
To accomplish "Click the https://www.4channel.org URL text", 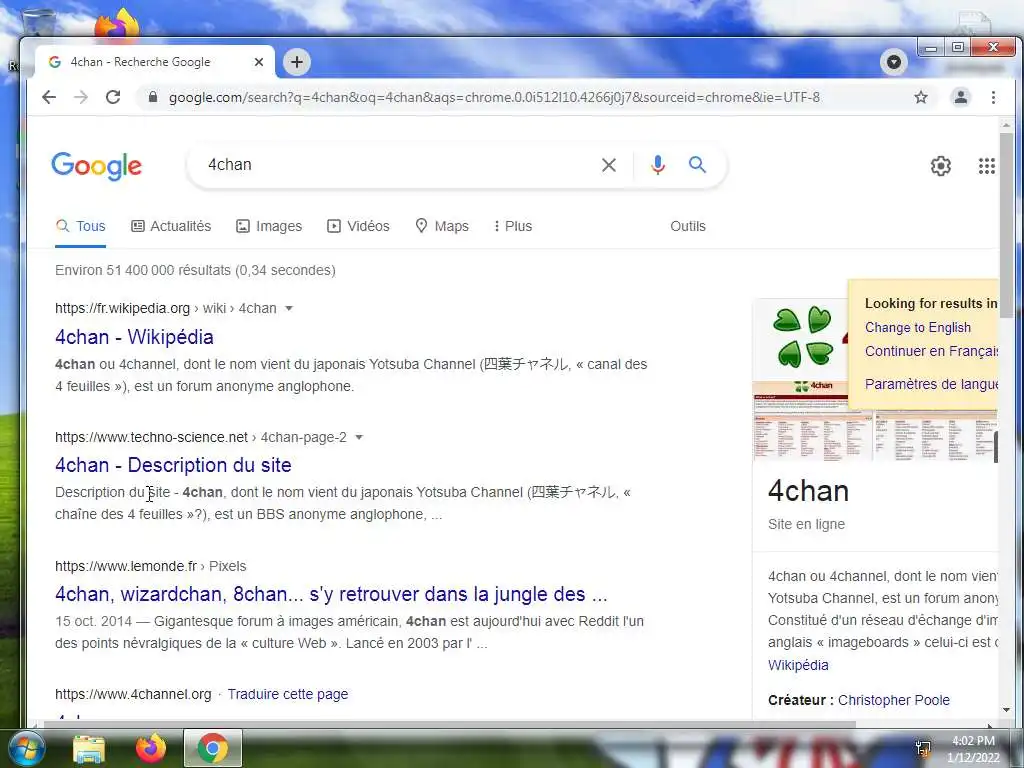I will (133, 694).
